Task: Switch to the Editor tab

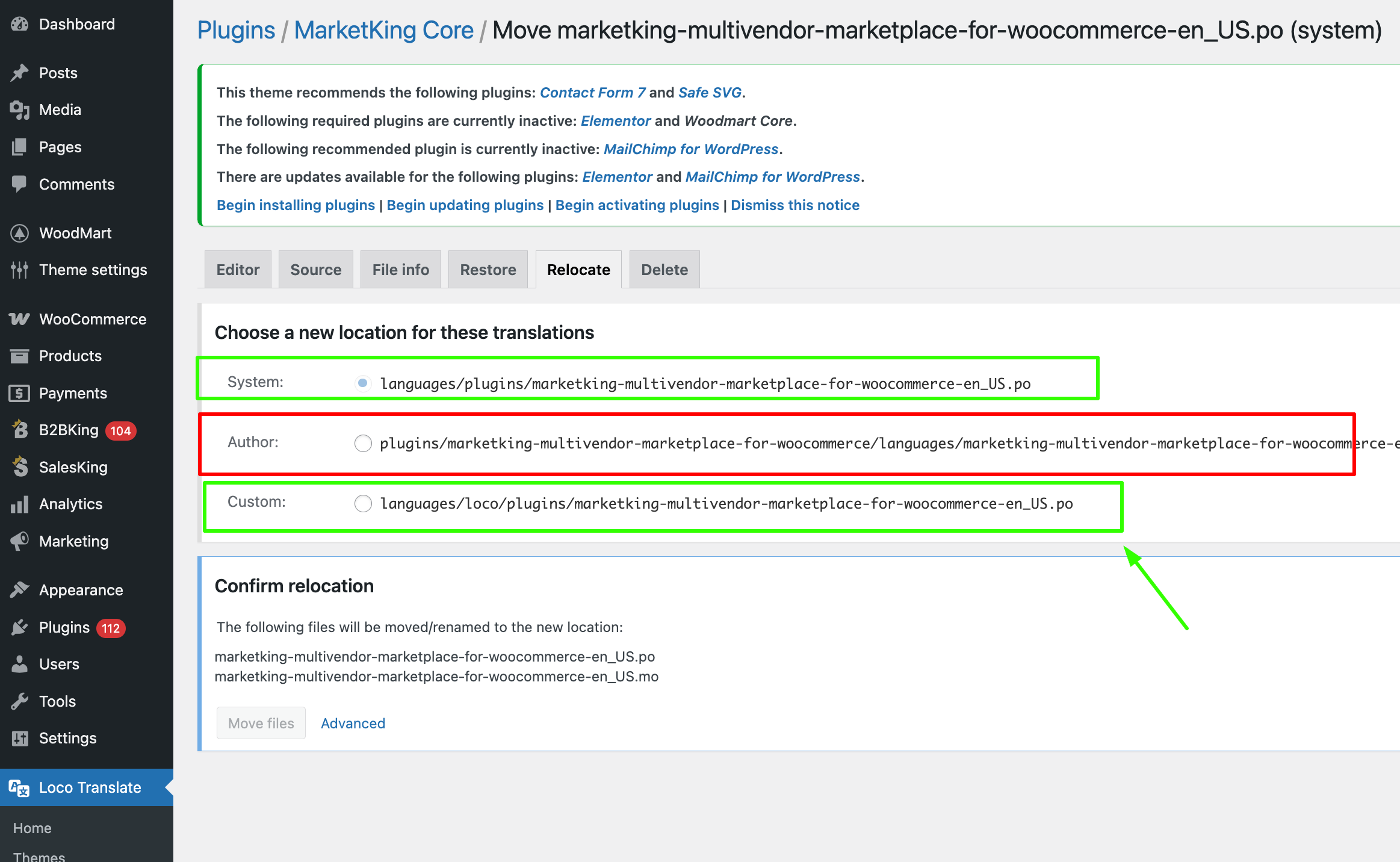Action: 238,270
